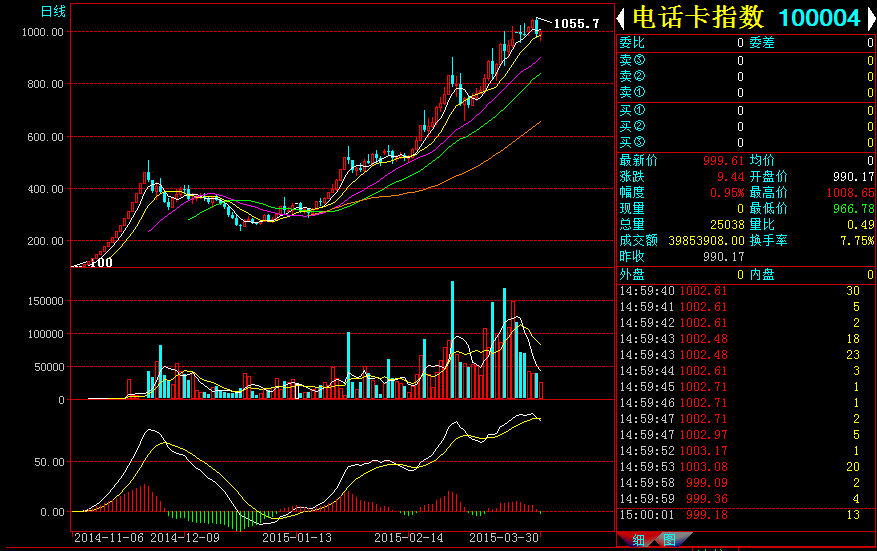Click the 2015-01-13 date on time axis

pos(297,538)
